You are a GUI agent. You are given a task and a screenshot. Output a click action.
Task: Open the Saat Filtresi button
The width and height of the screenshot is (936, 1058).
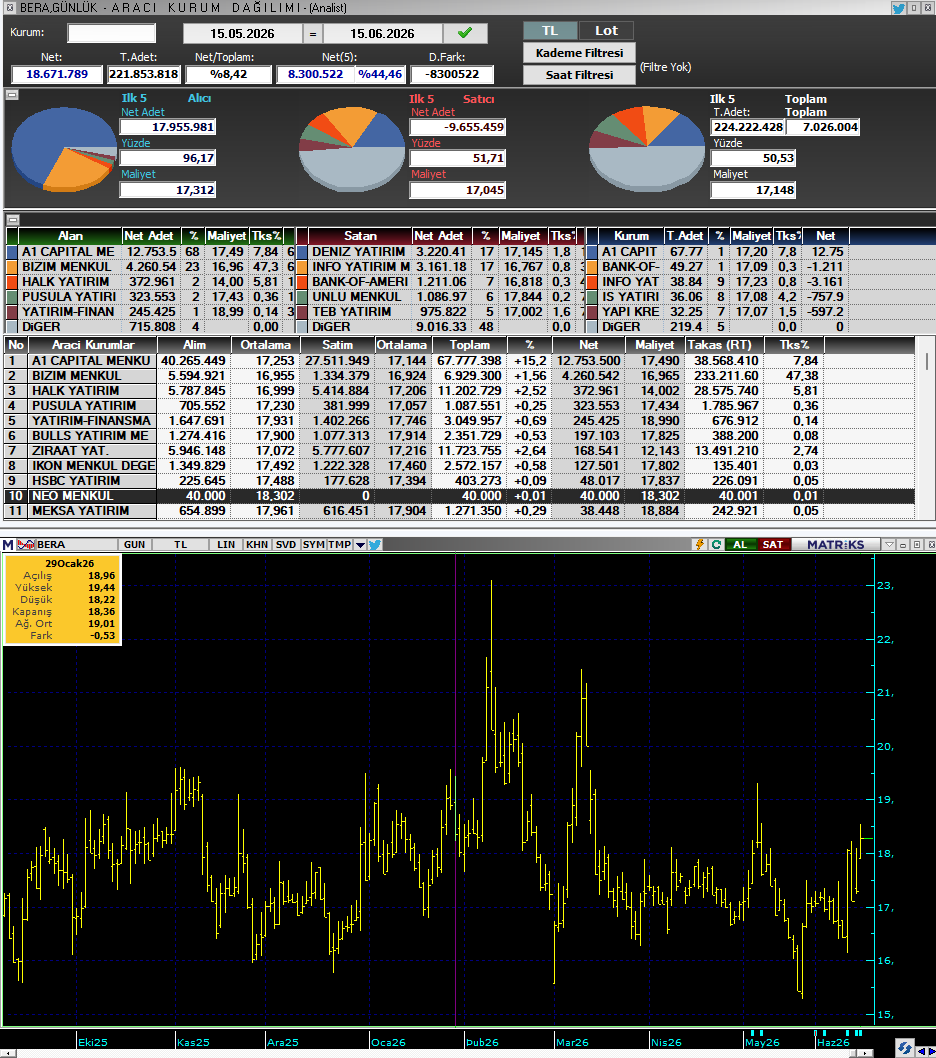pyautogui.click(x=579, y=75)
